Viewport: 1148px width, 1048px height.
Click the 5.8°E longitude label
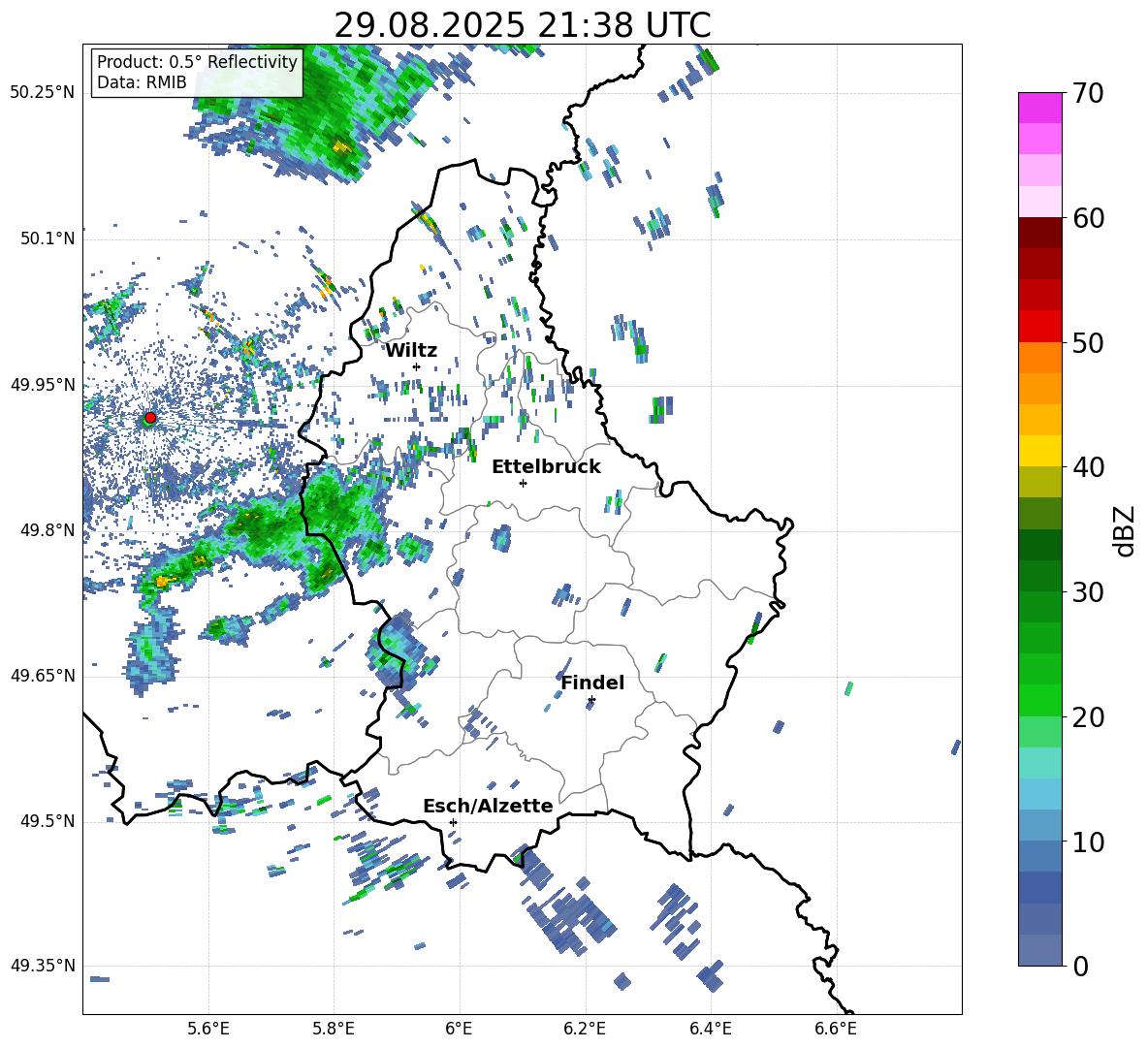tap(335, 1029)
